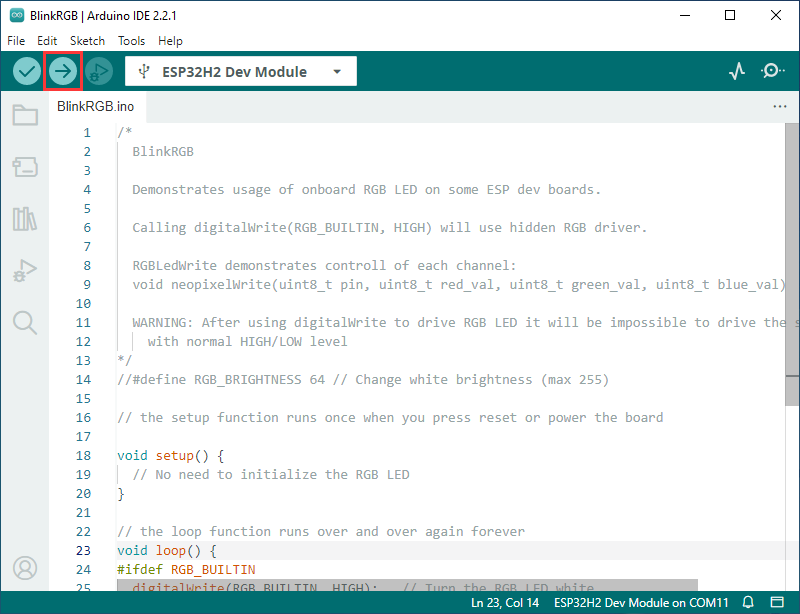
Task: Toggle the bottom panel icon in status bar
Action: coord(777,602)
